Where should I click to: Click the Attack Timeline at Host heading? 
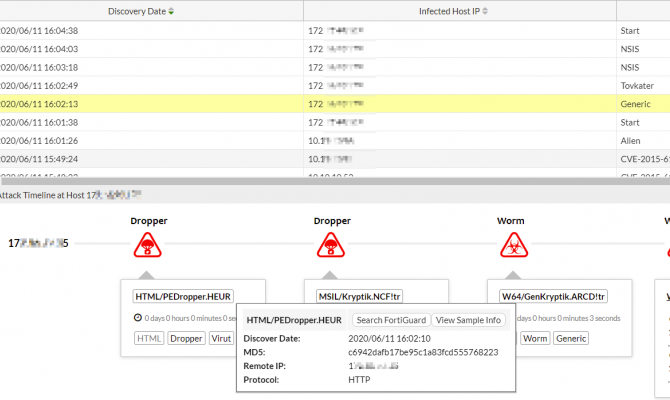(x=71, y=195)
